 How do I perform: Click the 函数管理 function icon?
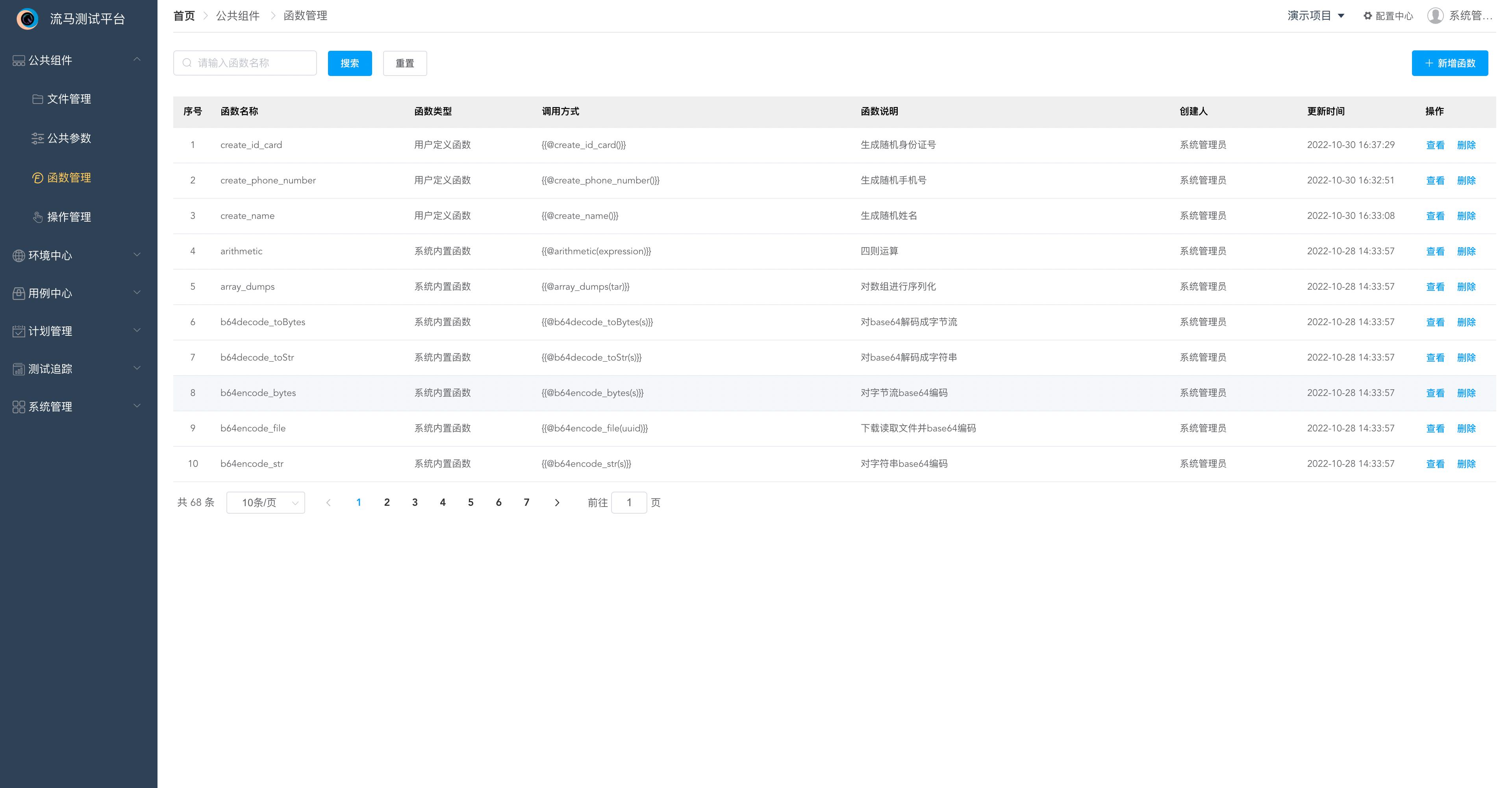pyautogui.click(x=37, y=178)
